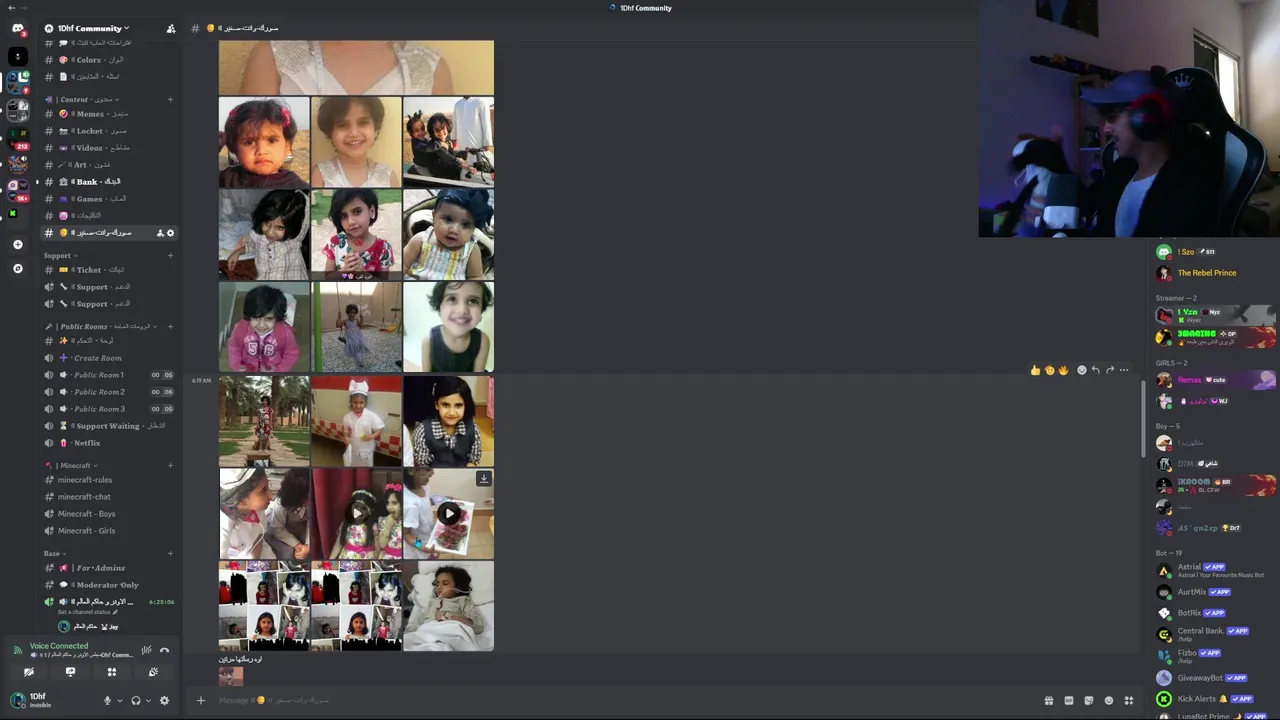Join Support Waiting voice channel

pos(109,426)
